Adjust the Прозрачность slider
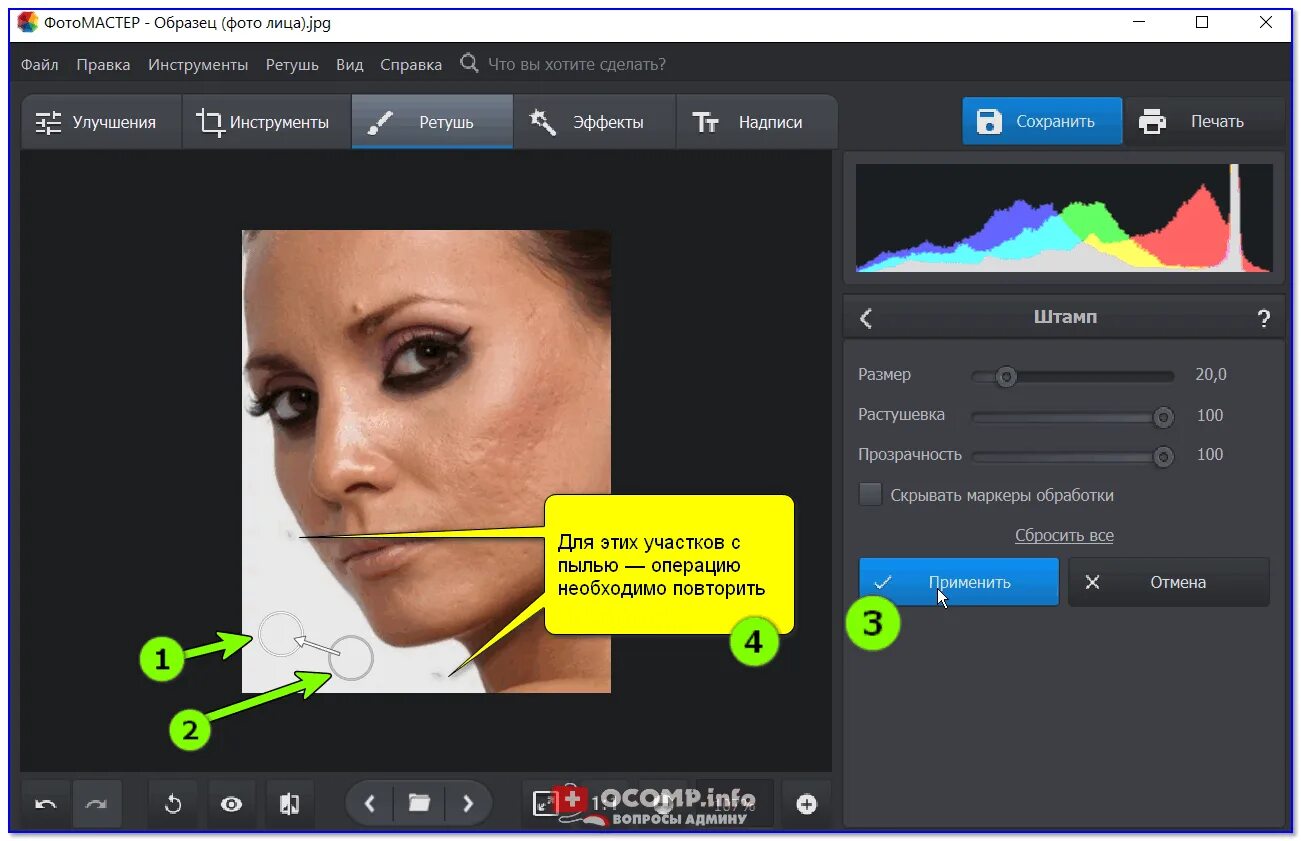 click(1073, 456)
